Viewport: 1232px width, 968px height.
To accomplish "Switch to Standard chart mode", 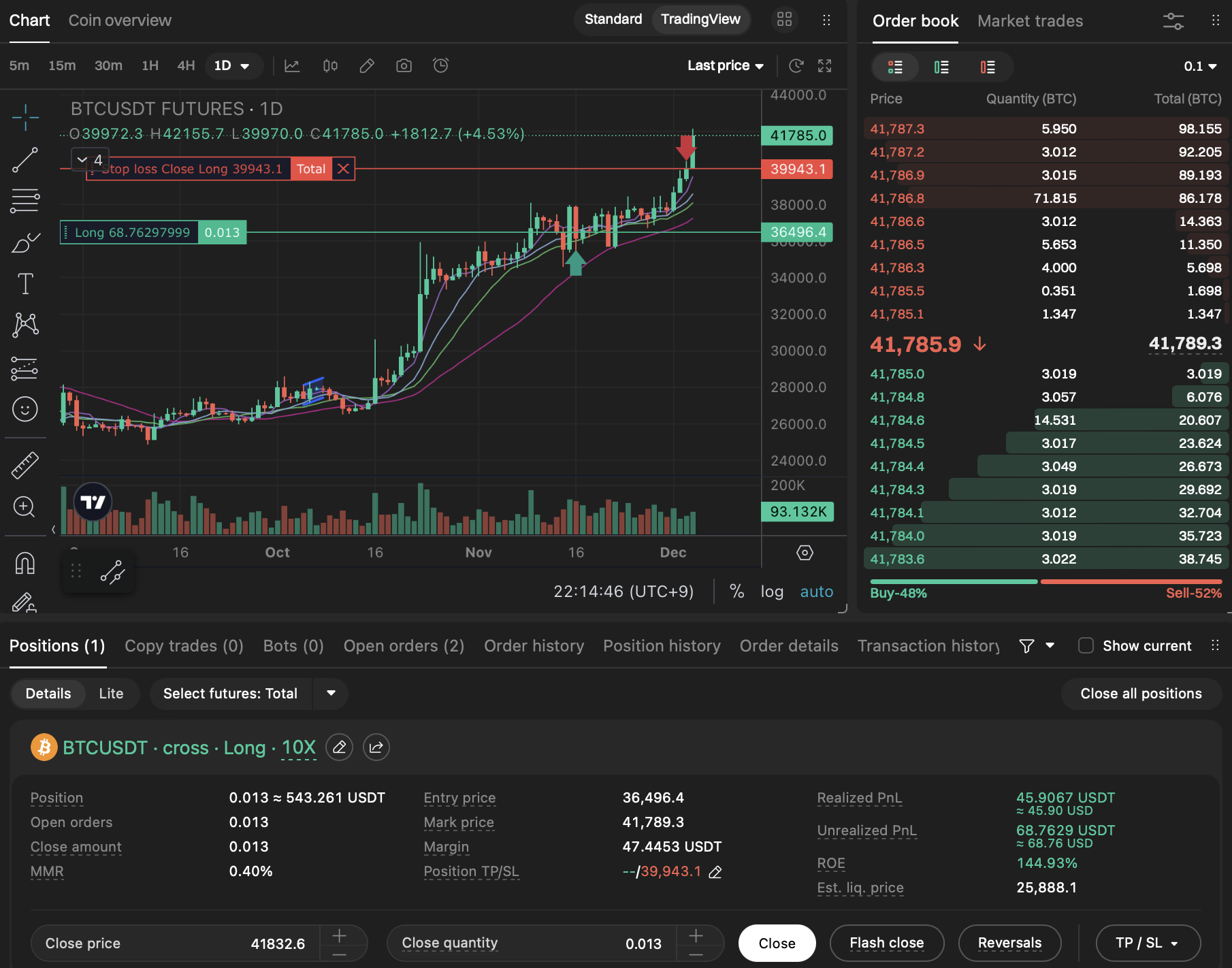I will (x=613, y=19).
